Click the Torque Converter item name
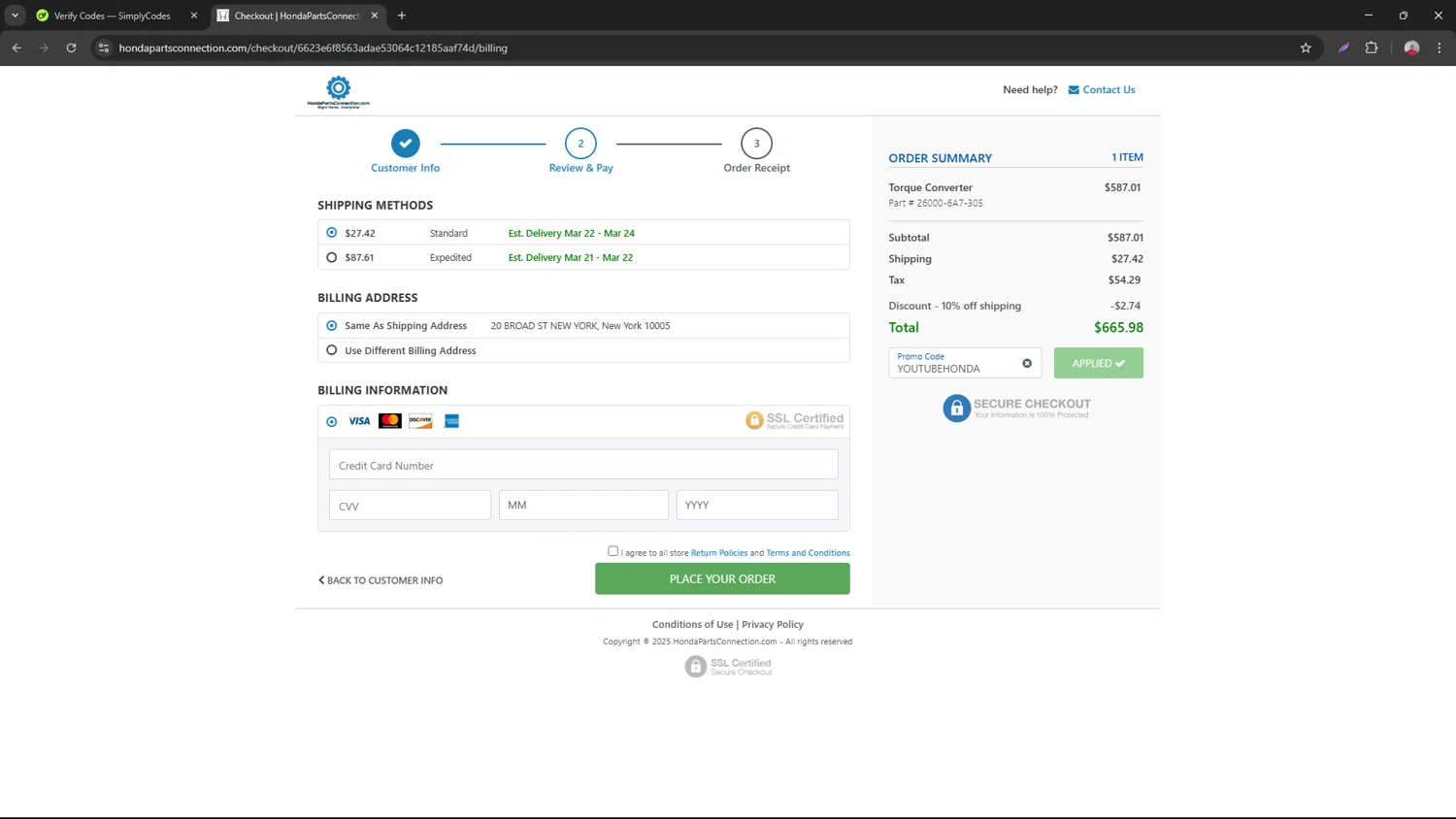This screenshot has width=1456, height=819. [x=930, y=188]
